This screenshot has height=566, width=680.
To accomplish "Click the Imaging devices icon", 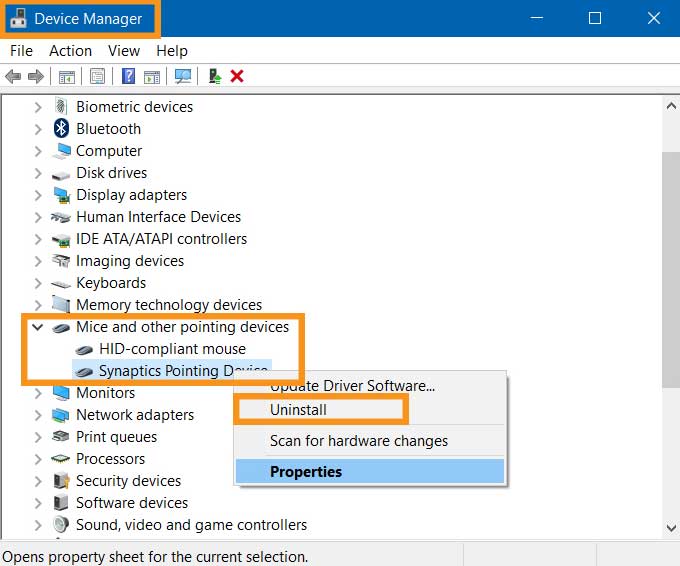I will coord(61,261).
